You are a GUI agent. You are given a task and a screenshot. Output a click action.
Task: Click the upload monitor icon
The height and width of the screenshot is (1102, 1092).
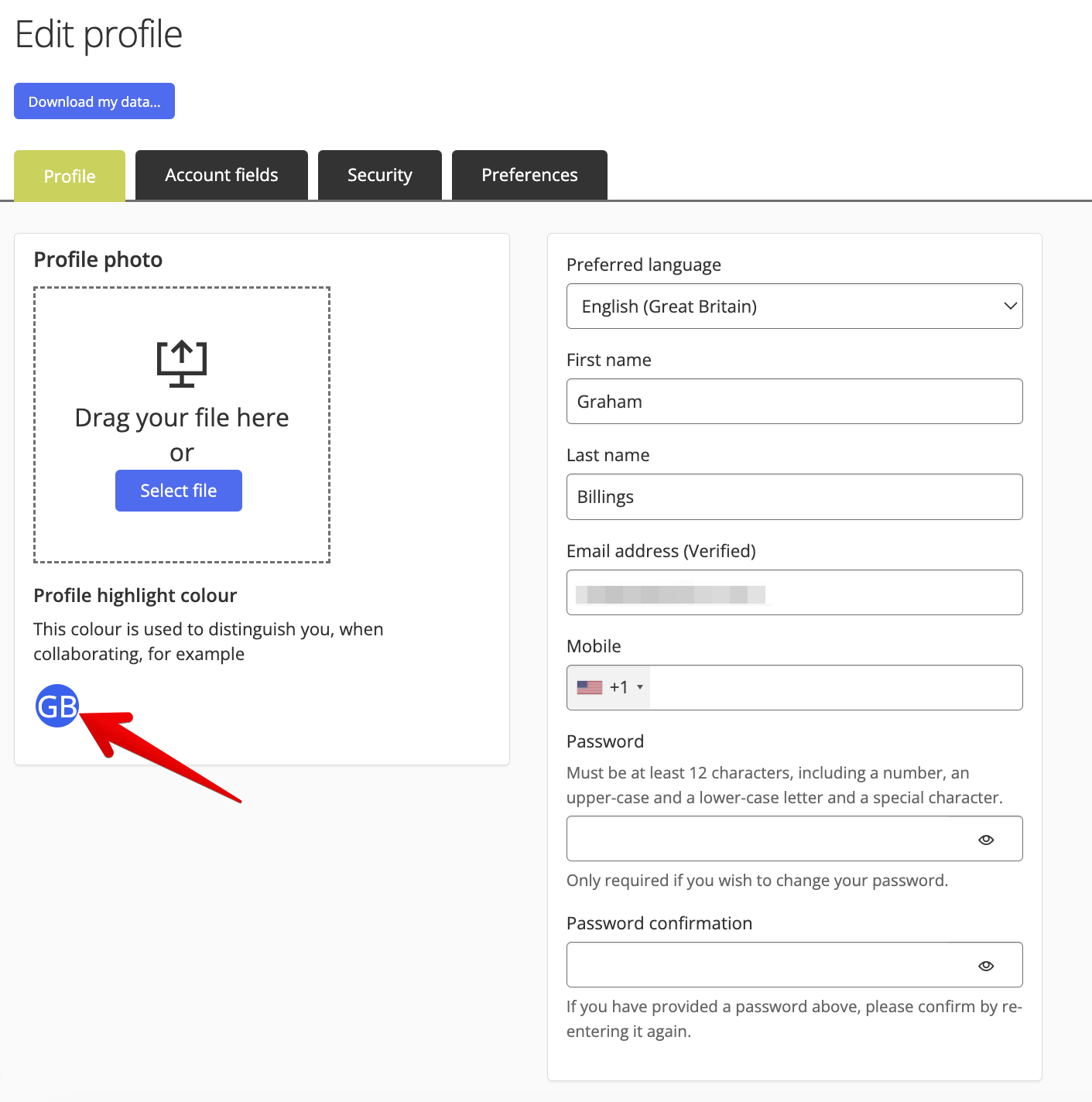point(182,364)
